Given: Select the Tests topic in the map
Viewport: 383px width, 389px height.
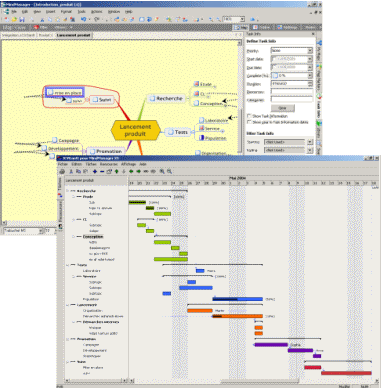Looking at the screenshot, I should click(x=178, y=132).
